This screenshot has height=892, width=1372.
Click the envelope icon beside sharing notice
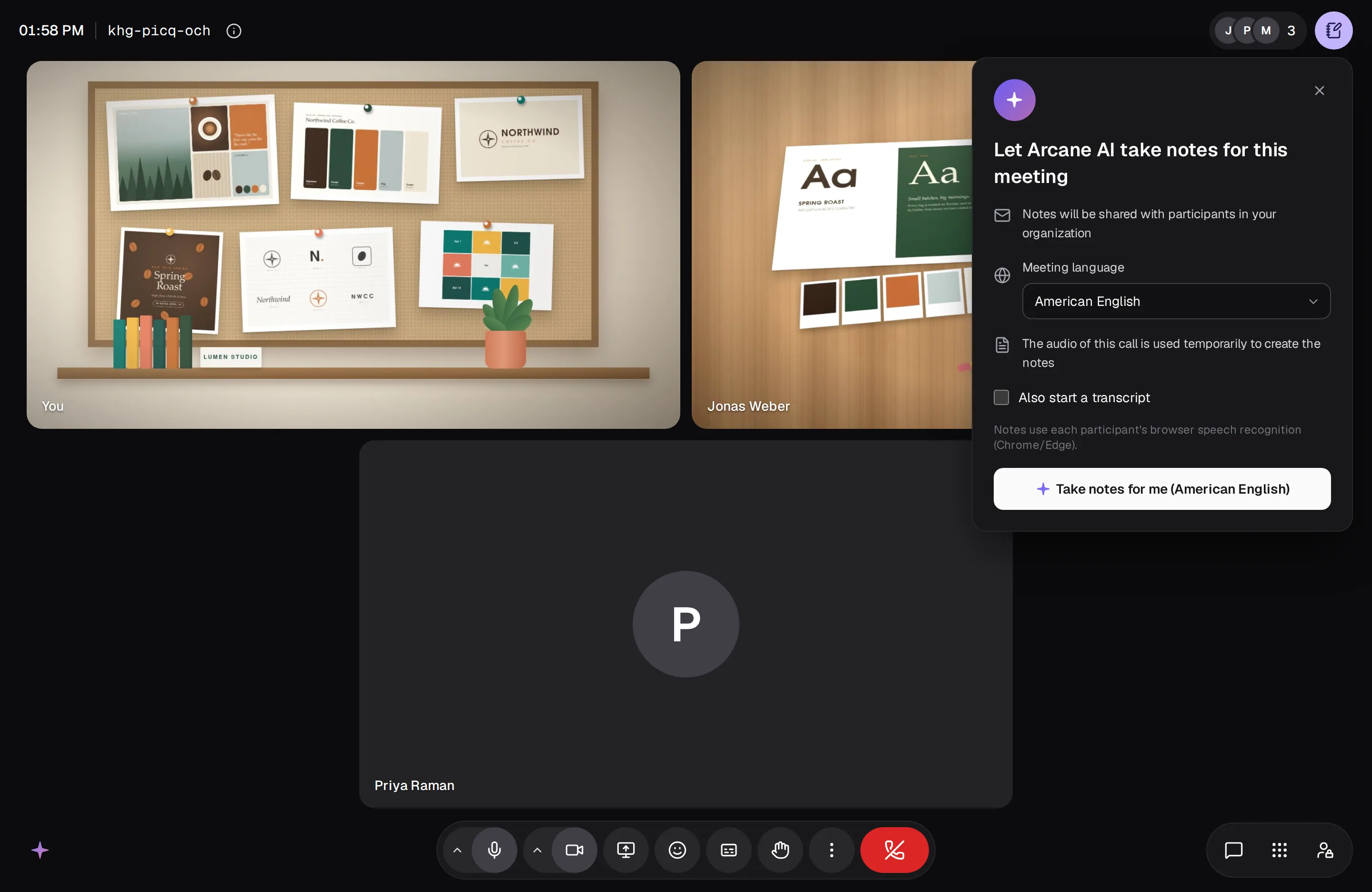tap(1002, 215)
